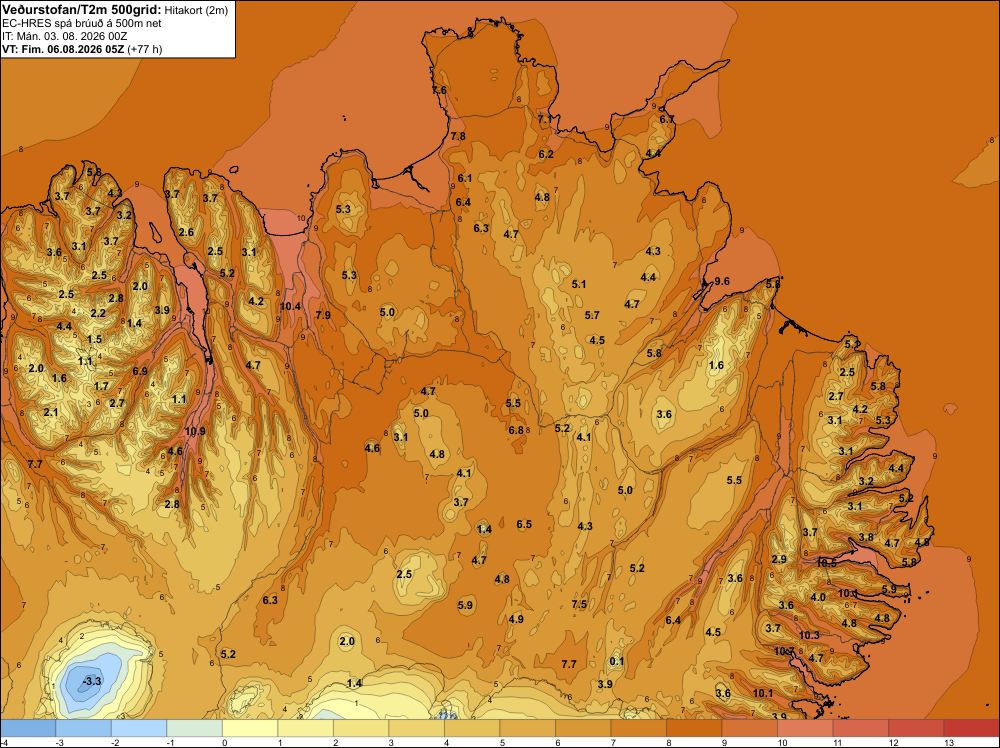Viewport: 1000px width, 748px height.
Task: Click the 9.6 coastal temperature label
Action: coord(722,281)
